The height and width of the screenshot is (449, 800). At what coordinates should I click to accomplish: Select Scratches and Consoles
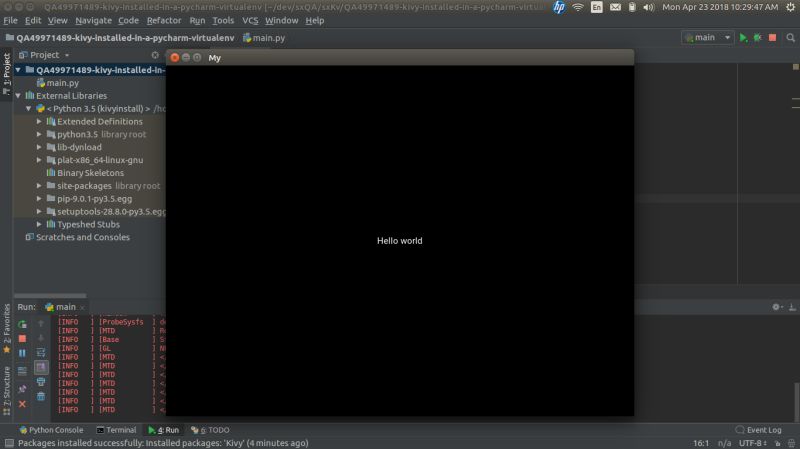pyautogui.click(x=78, y=237)
